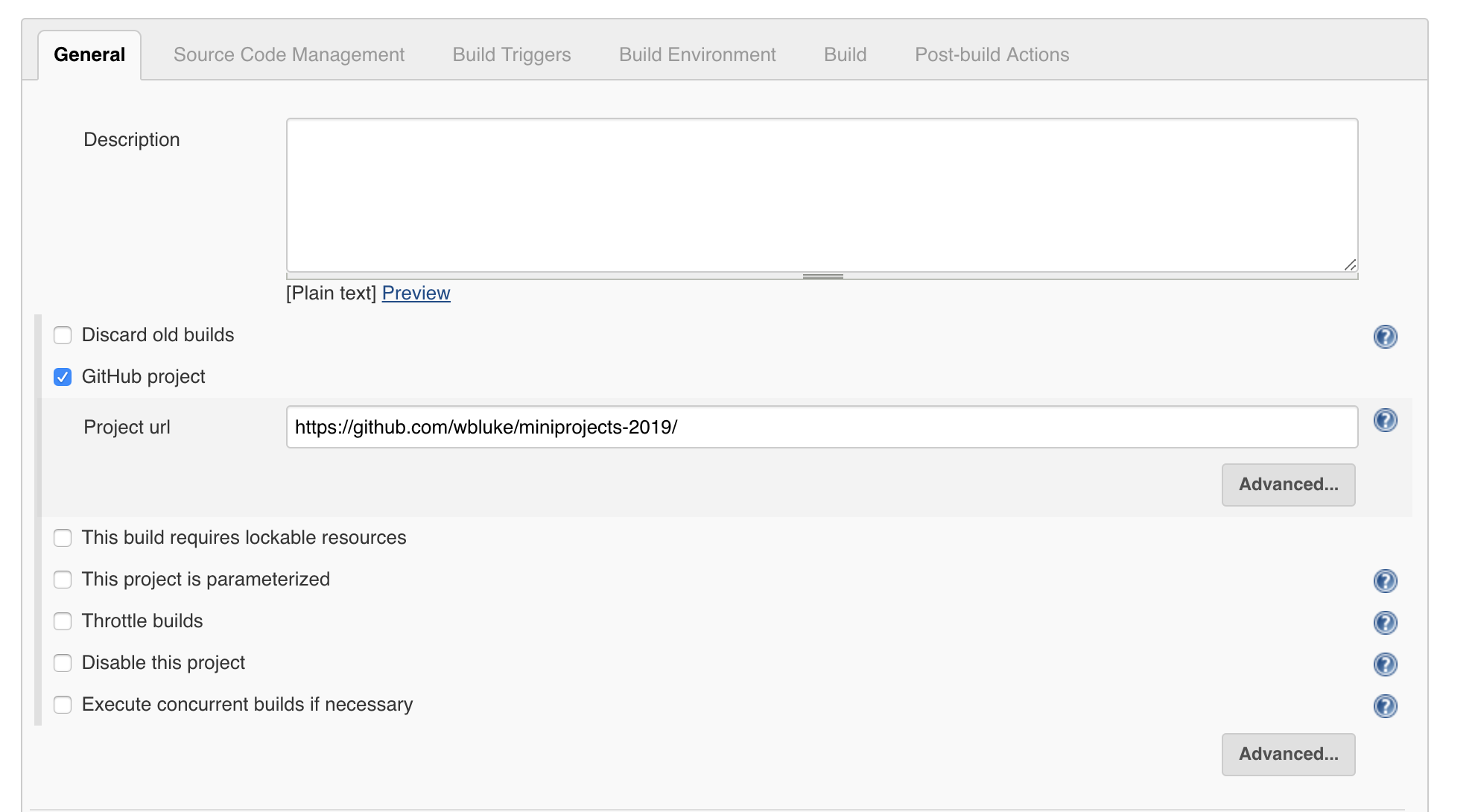Check This build requires lockable resources
The height and width of the screenshot is (812, 1475).
[x=63, y=538]
